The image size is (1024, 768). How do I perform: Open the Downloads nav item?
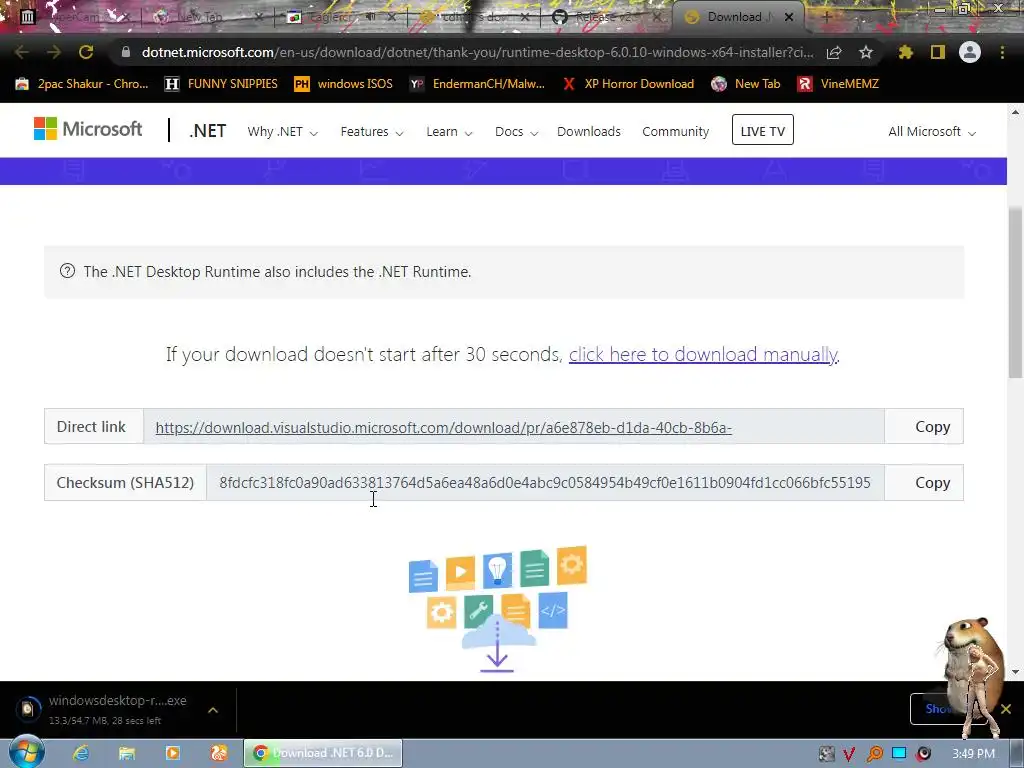588,132
